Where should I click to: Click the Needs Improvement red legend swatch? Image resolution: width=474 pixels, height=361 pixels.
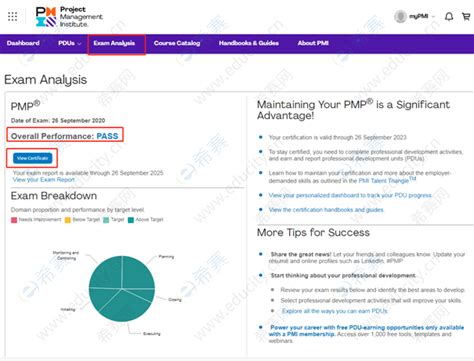(x=14, y=220)
